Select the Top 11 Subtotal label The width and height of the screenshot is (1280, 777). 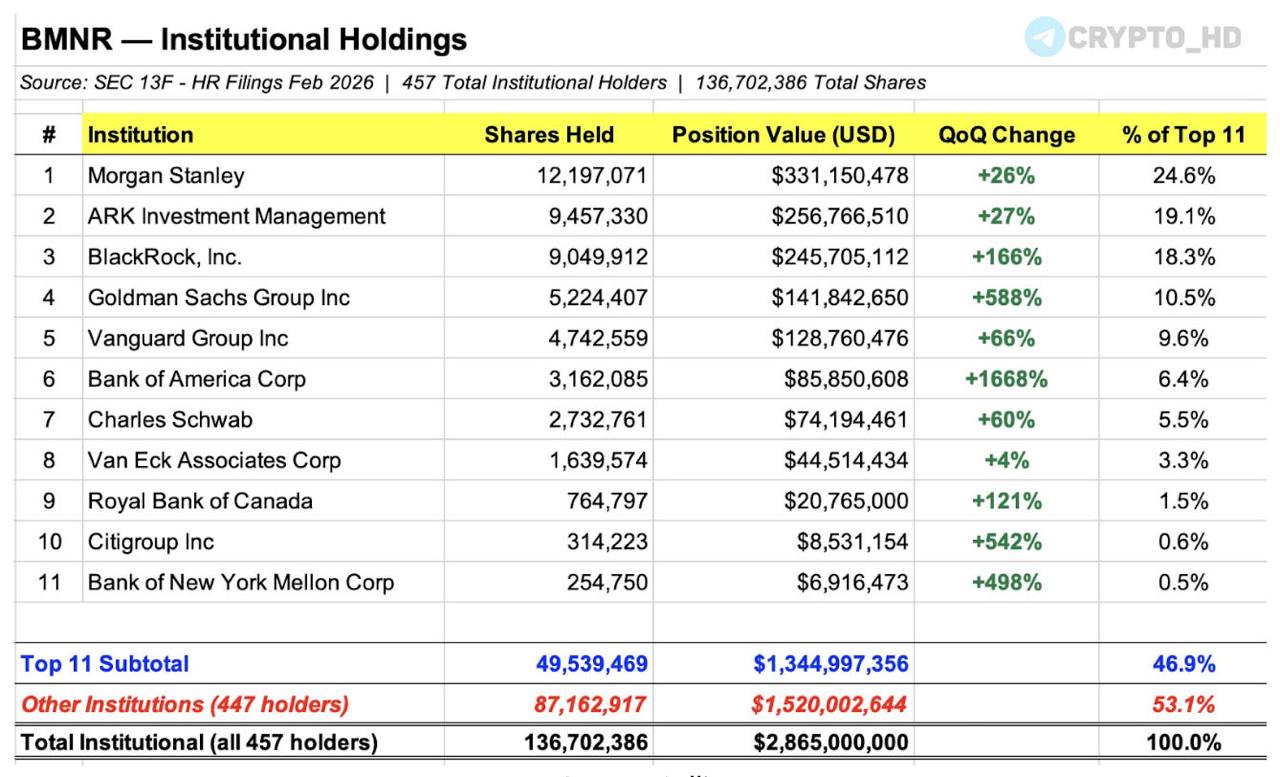coord(105,663)
